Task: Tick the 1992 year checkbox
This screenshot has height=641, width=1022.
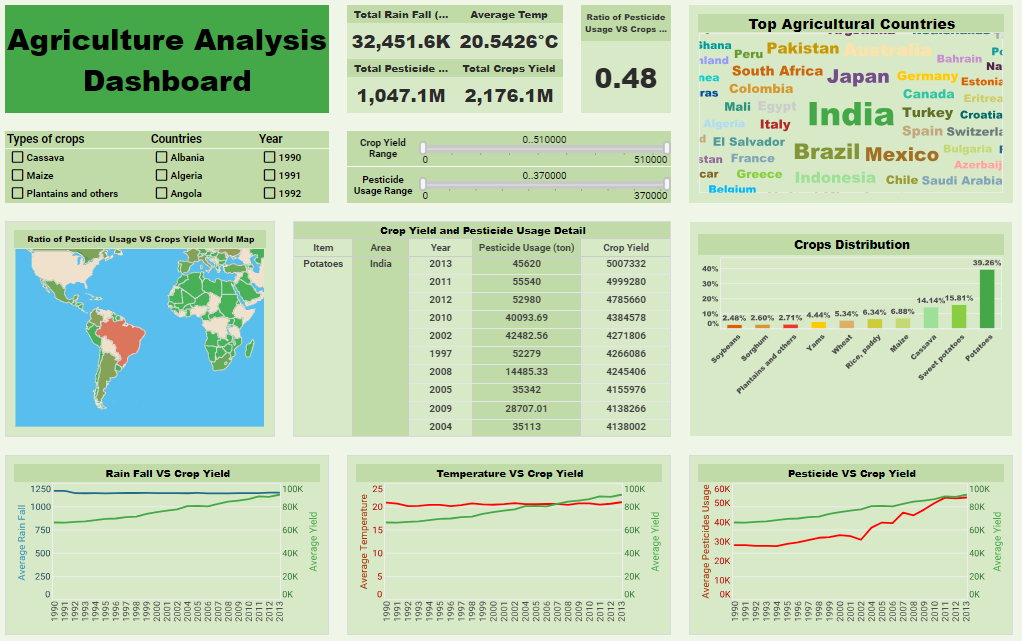Action: 269,193
